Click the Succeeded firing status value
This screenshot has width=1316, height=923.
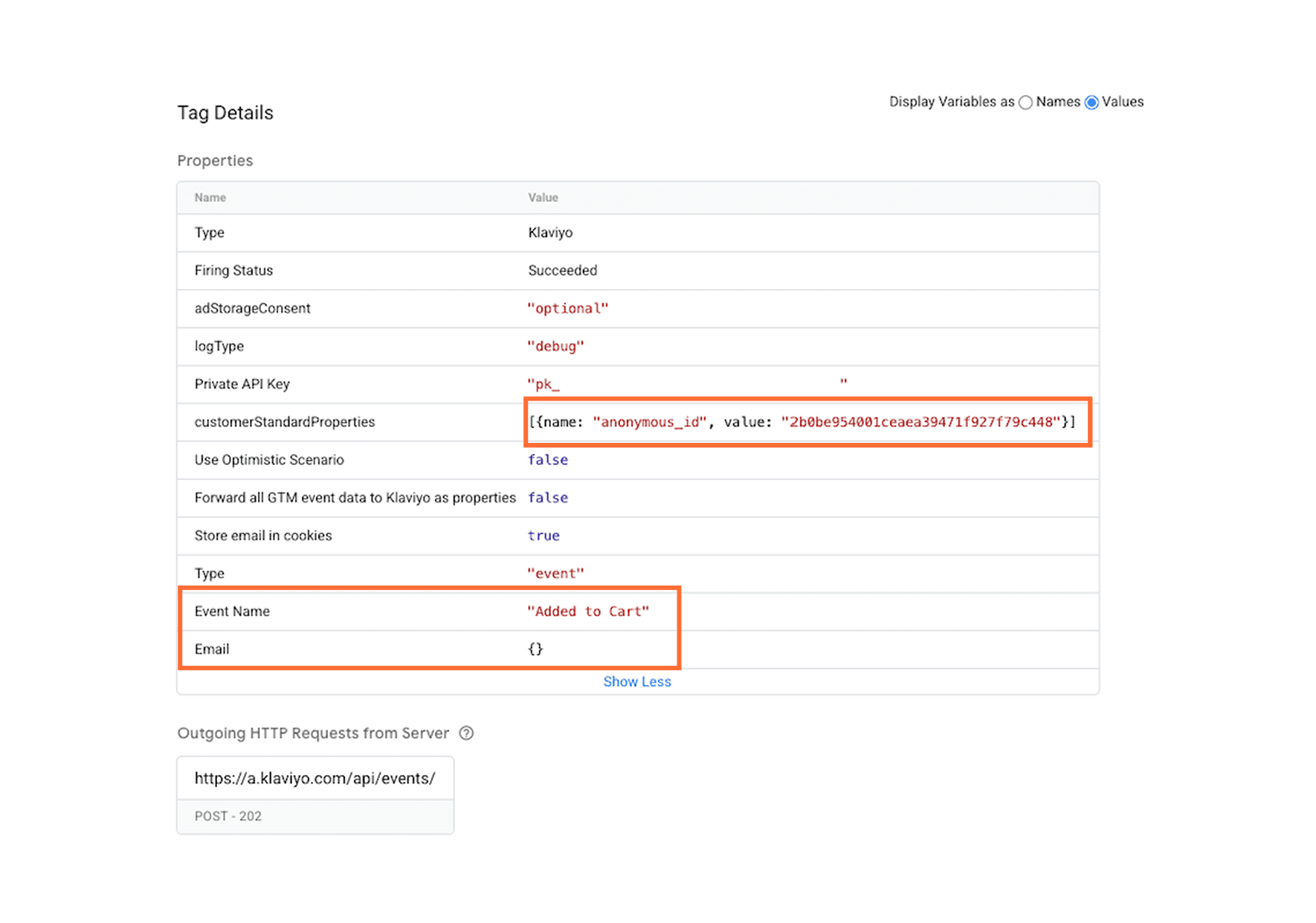pyautogui.click(x=562, y=271)
